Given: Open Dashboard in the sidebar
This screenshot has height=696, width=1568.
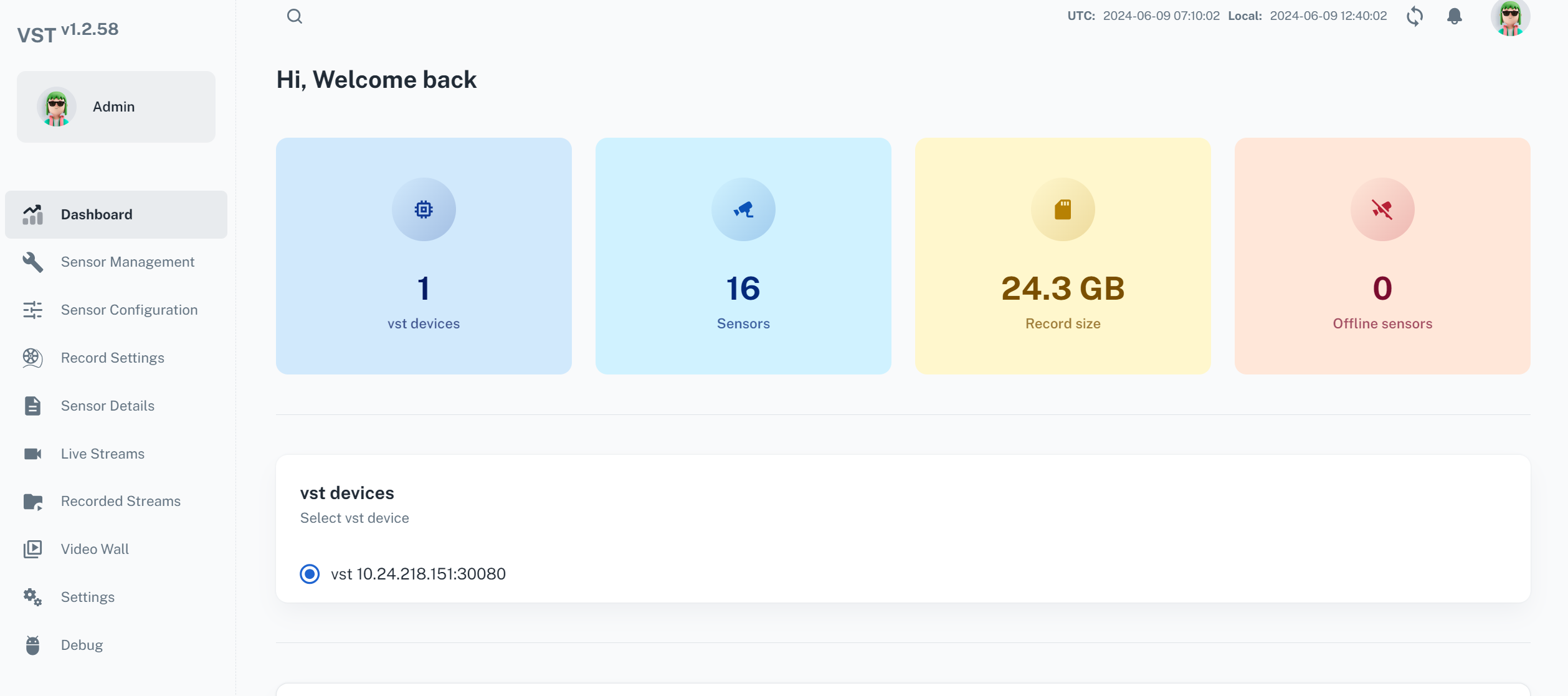Looking at the screenshot, I should coord(97,214).
